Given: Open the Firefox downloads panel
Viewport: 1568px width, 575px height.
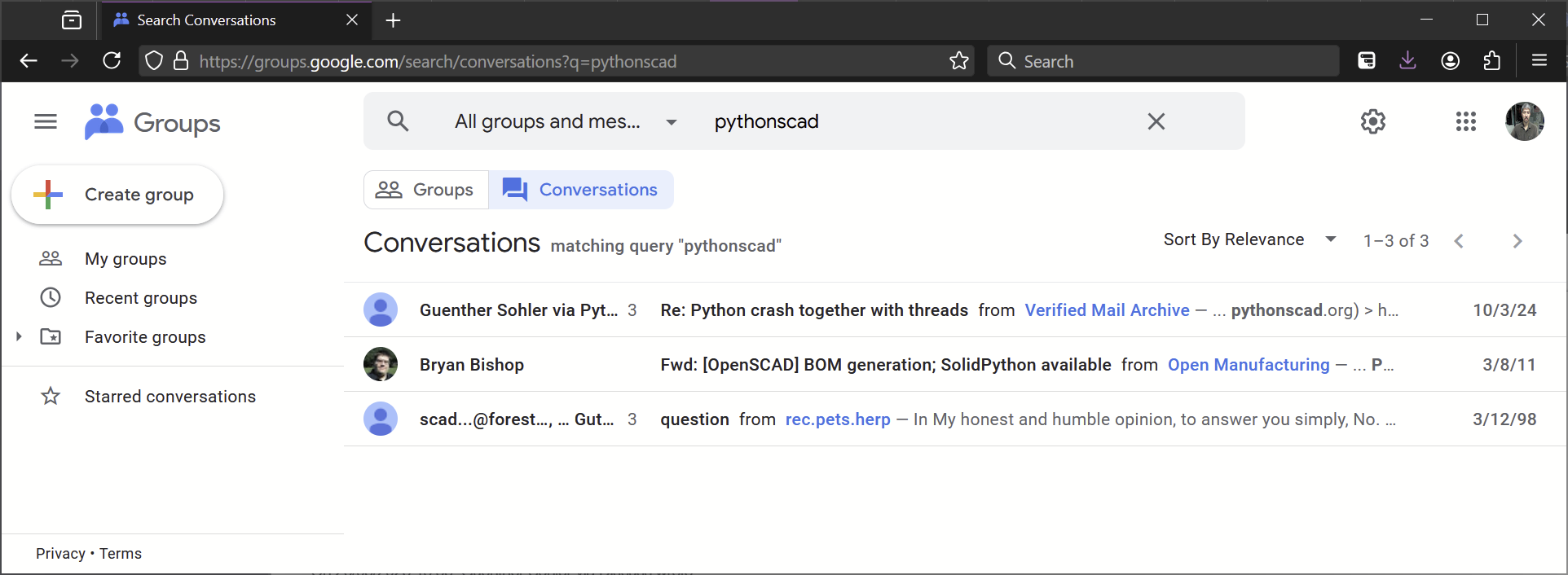Looking at the screenshot, I should (x=1407, y=61).
